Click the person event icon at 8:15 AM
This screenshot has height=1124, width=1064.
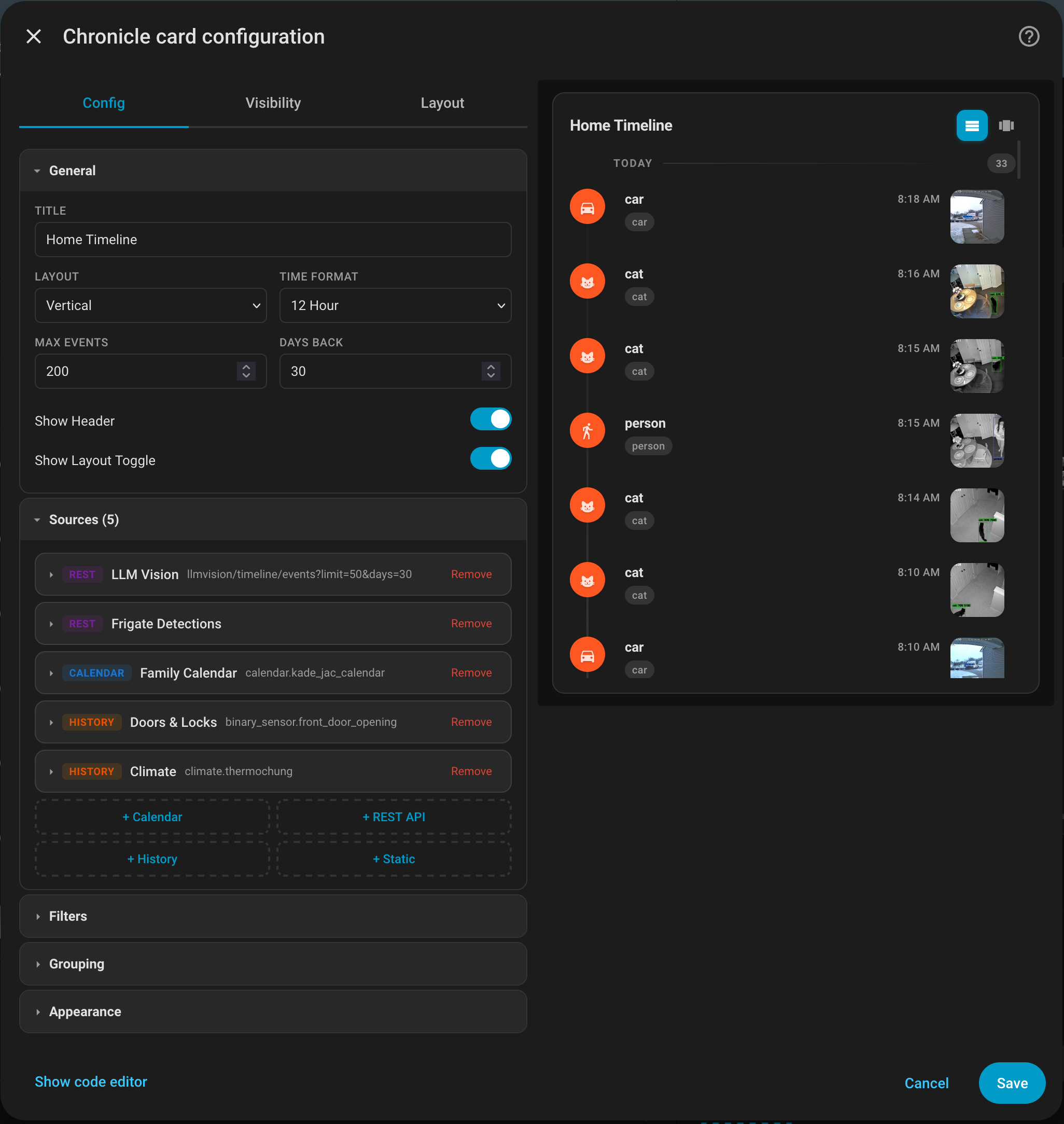click(587, 430)
